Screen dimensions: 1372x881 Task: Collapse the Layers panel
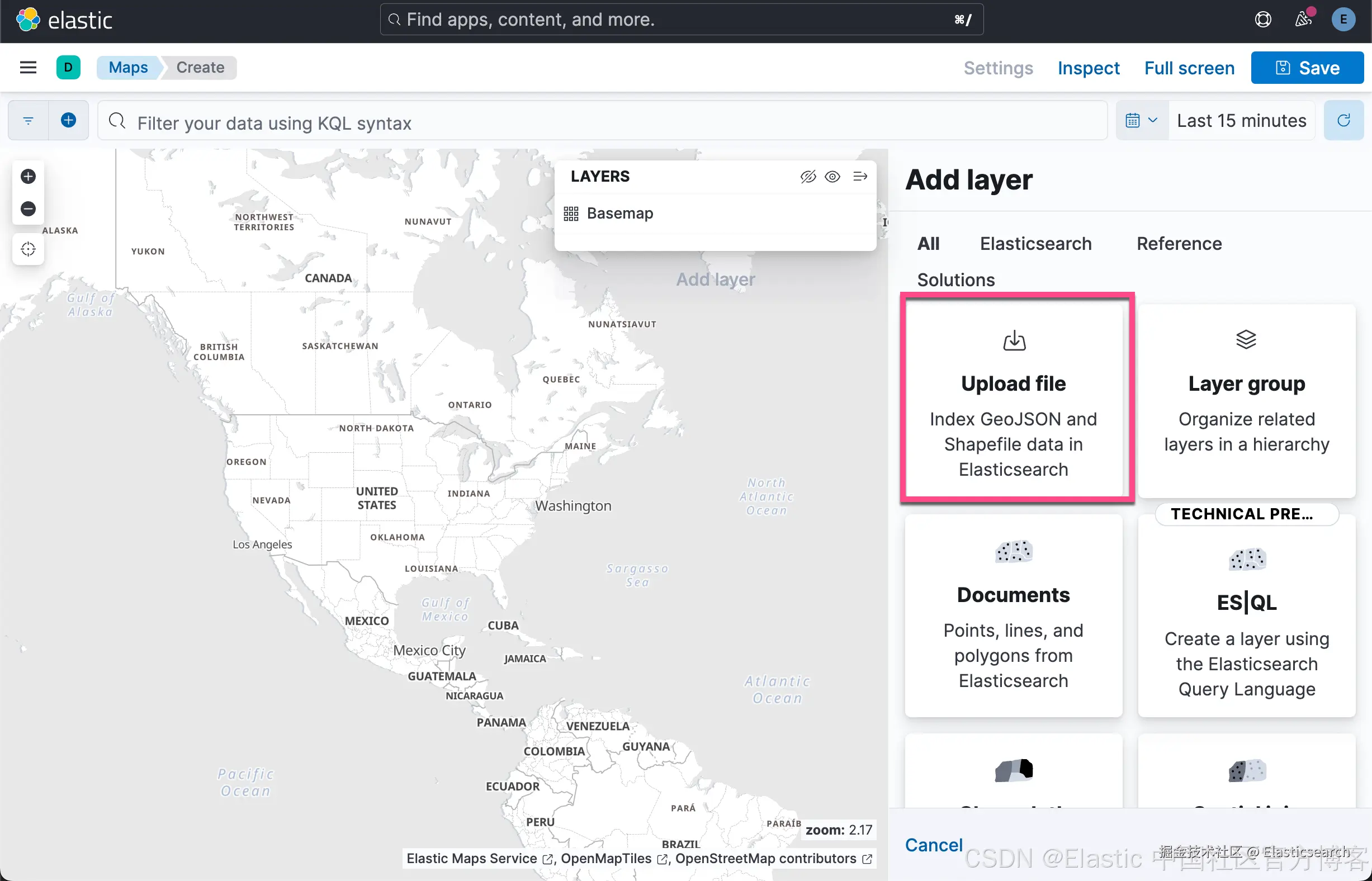point(860,176)
